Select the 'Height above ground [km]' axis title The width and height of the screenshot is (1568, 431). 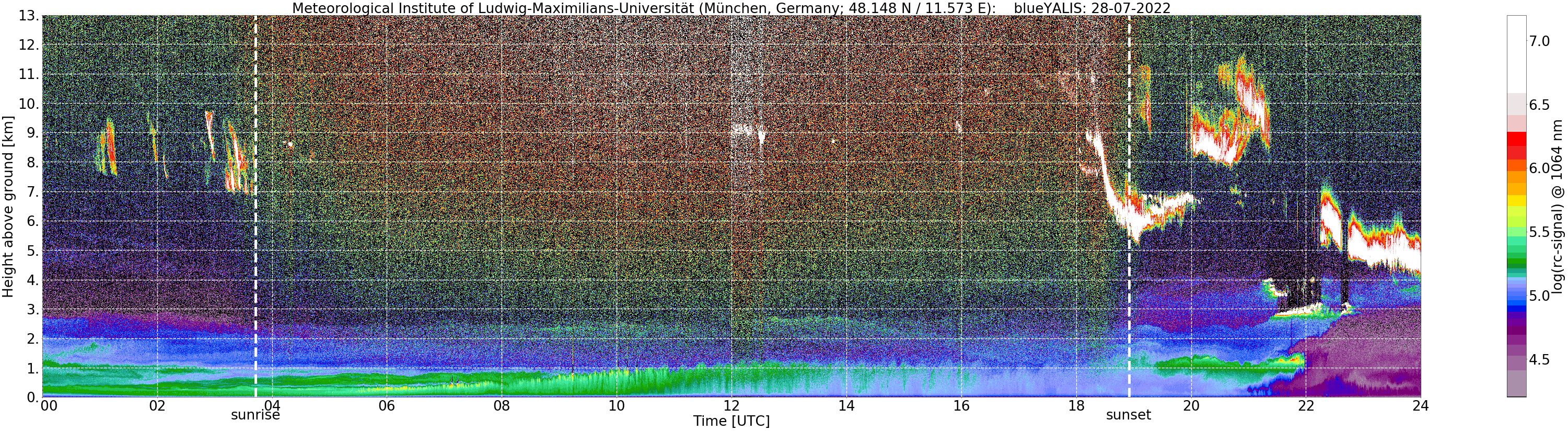click(x=8, y=206)
